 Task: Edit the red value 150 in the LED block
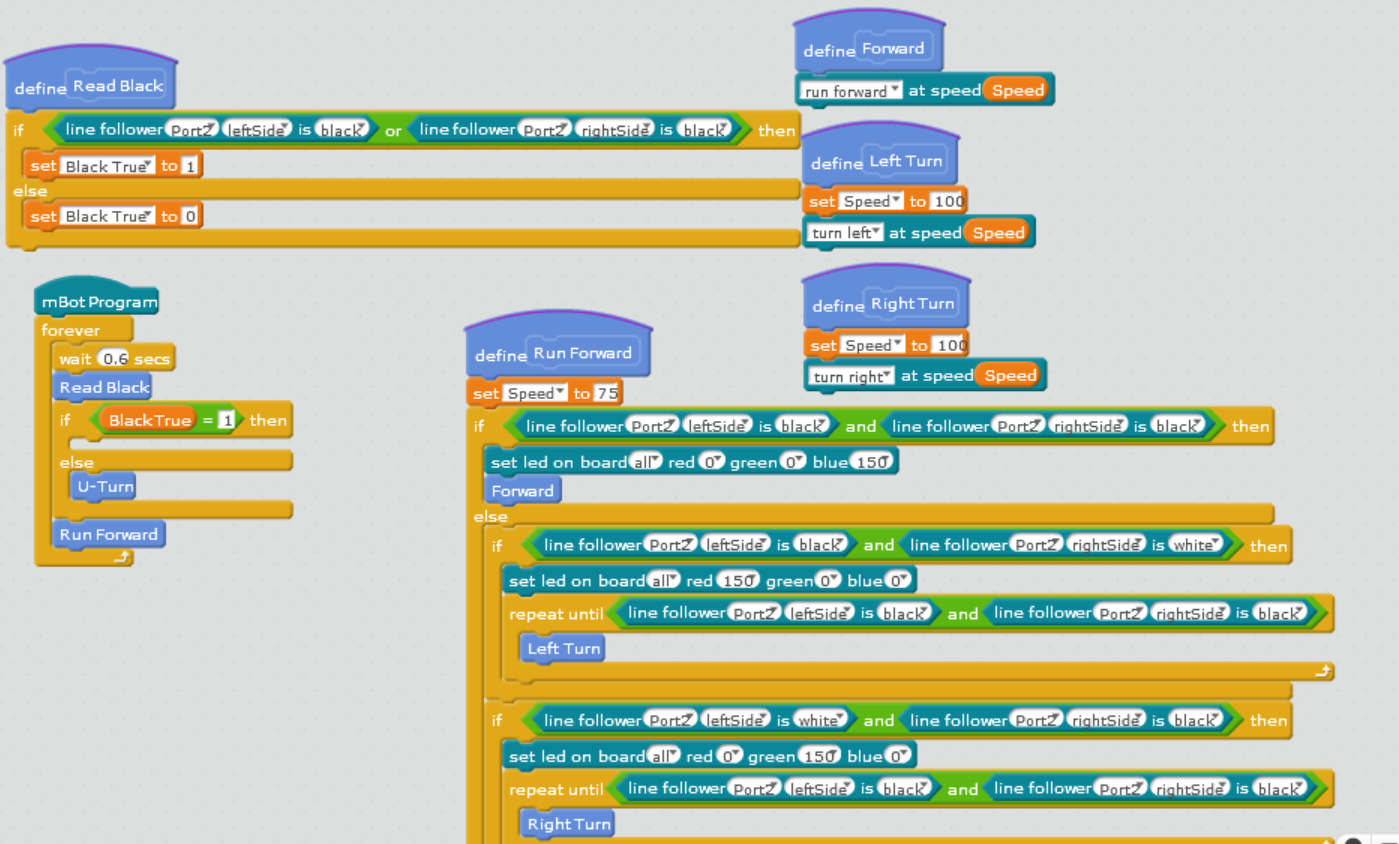(739, 581)
